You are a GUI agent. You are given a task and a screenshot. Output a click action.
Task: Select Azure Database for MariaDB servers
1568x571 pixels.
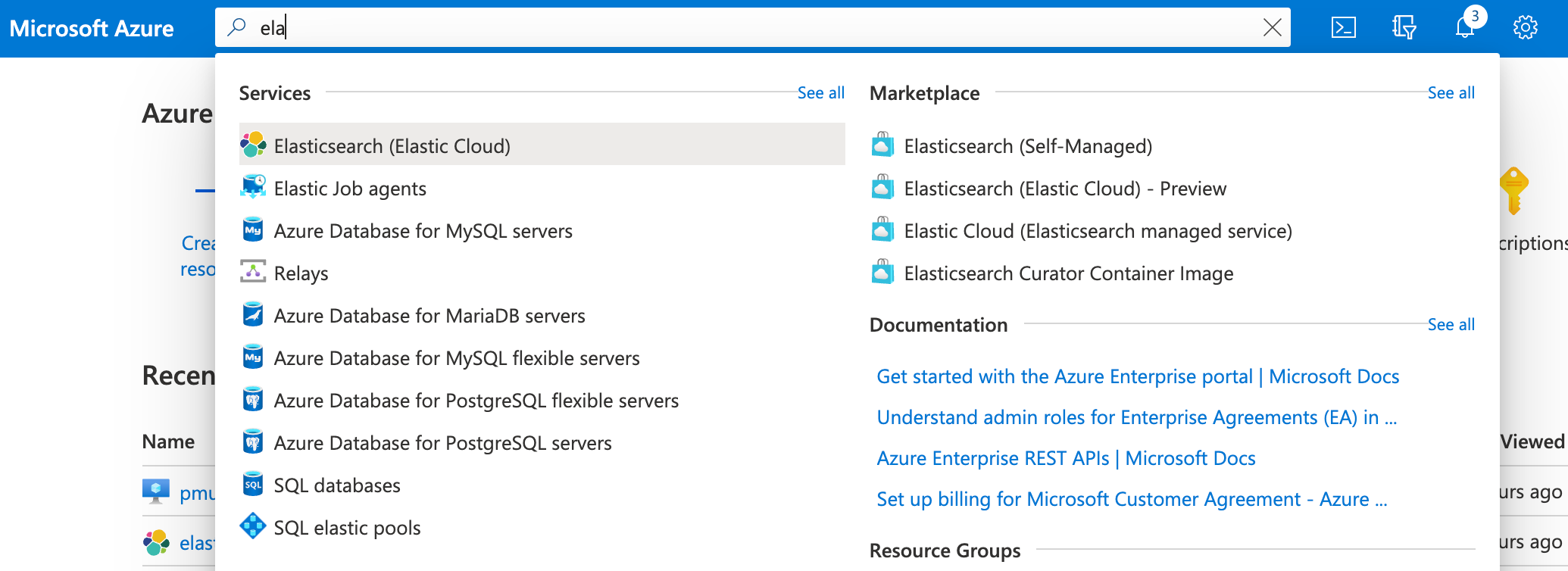click(x=429, y=316)
